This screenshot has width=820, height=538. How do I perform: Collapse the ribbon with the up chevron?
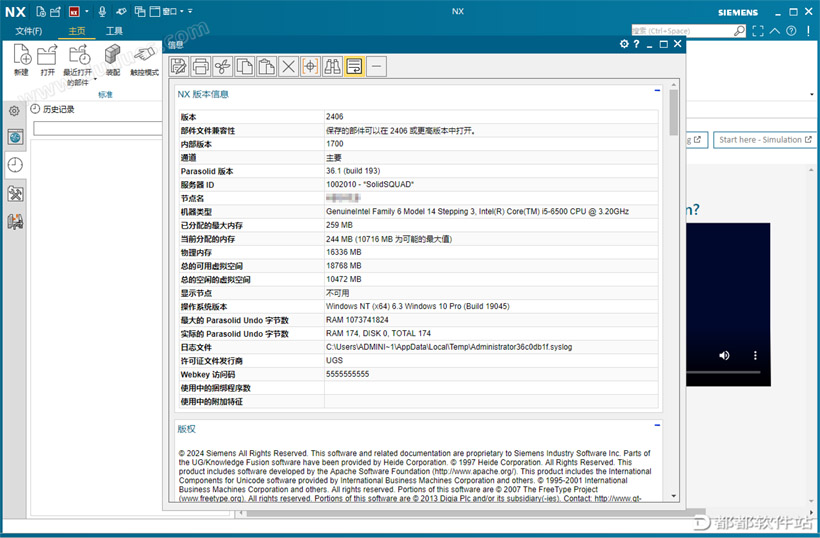775,31
